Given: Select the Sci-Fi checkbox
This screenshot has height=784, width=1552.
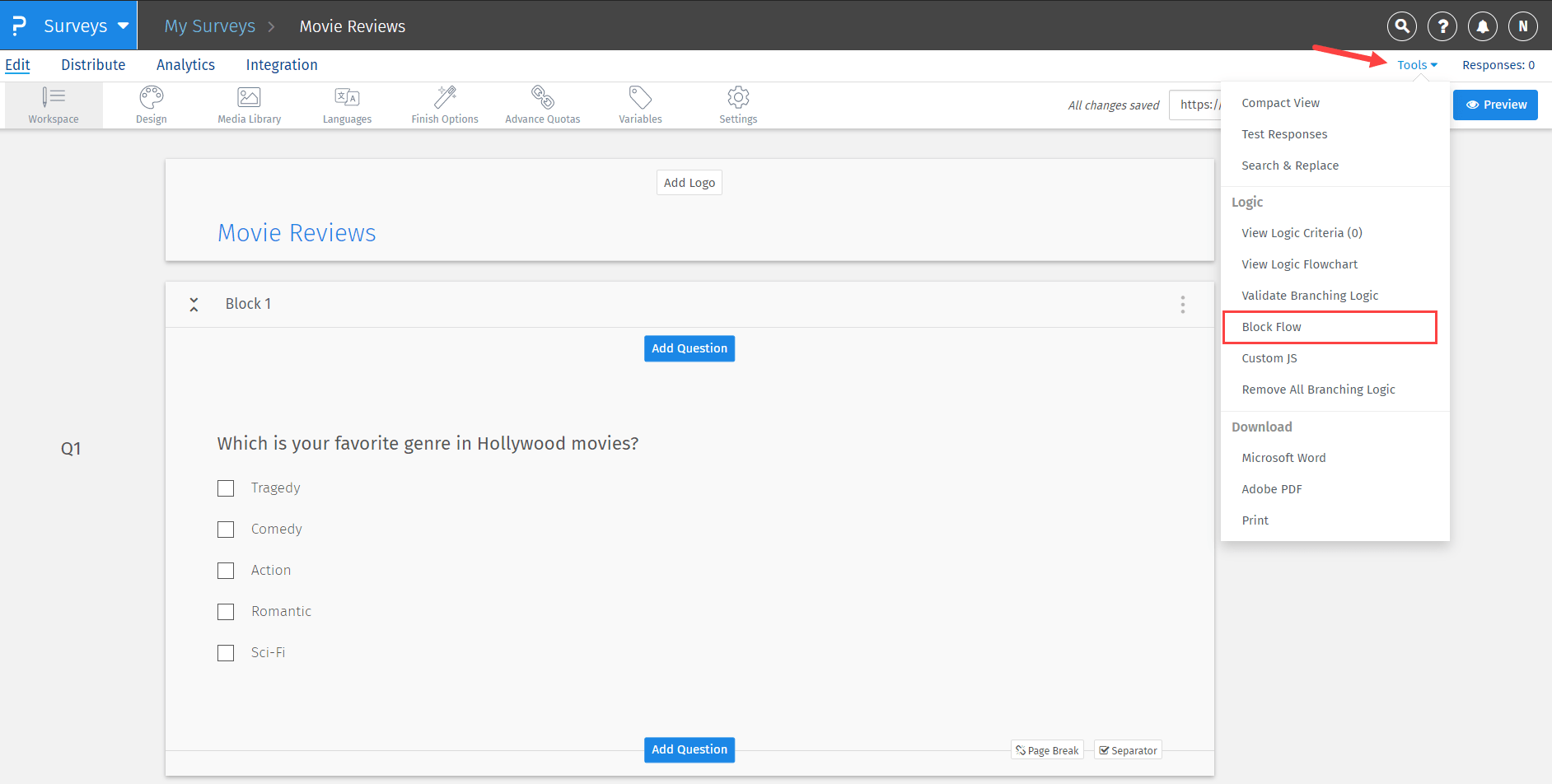Looking at the screenshot, I should click(226, 652).
